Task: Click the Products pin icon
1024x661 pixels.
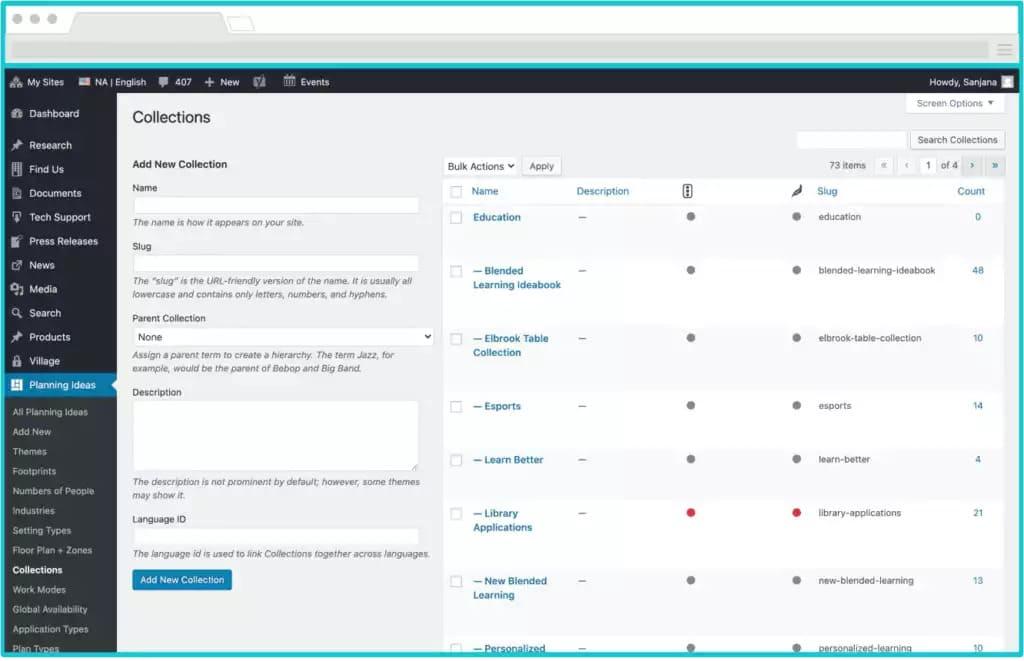Action: point(17,338)
